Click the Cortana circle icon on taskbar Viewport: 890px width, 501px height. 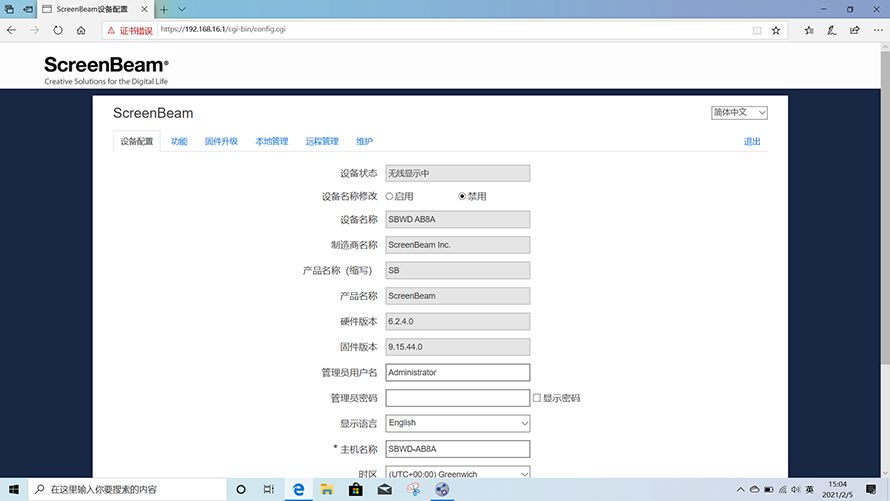coord(241,489)
